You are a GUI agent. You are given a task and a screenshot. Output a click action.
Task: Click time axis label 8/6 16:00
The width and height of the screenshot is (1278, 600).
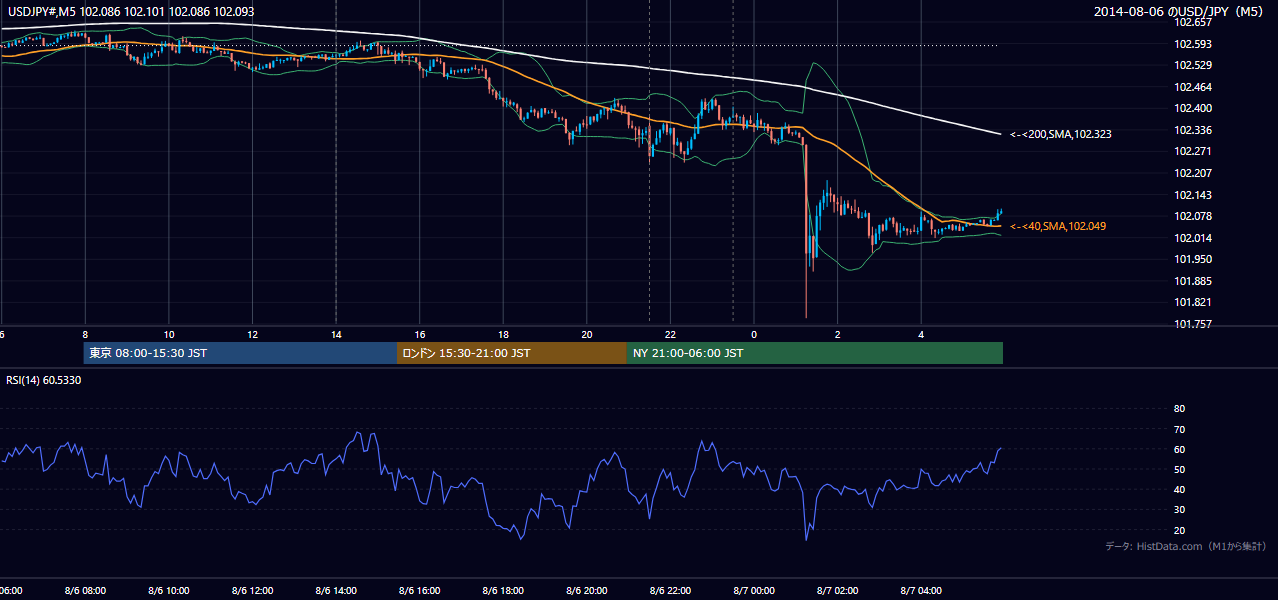[420, 590]
